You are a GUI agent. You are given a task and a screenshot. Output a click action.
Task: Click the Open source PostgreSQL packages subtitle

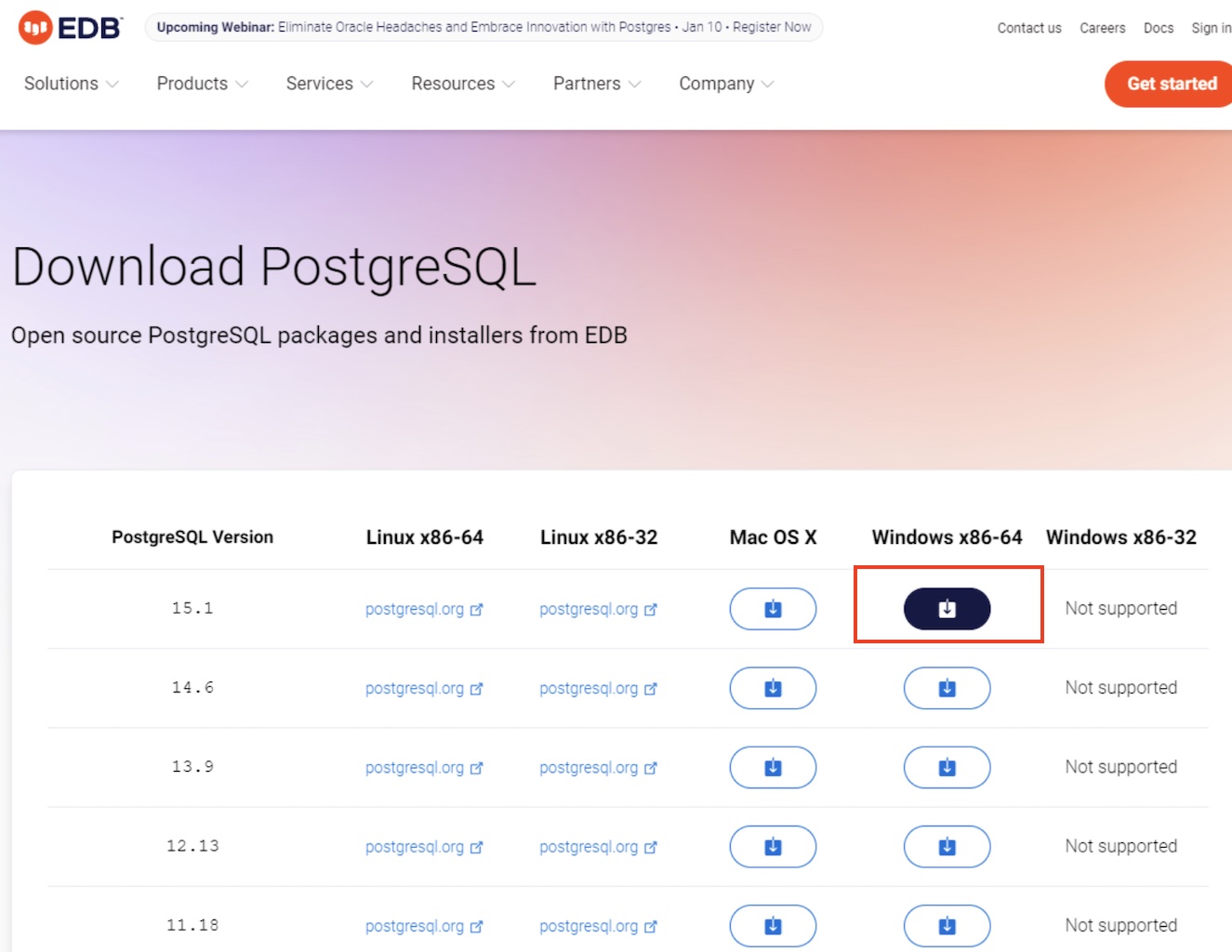319,335
